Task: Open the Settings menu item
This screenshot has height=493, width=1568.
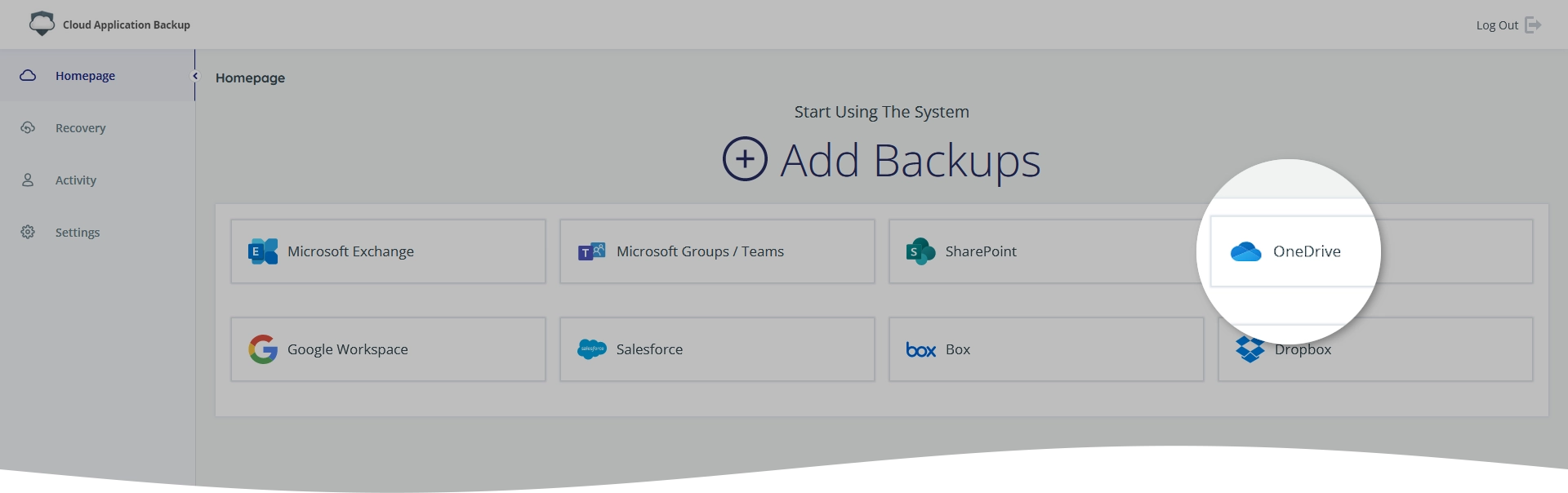Action: pyautogui.click(x=97, y=232)
